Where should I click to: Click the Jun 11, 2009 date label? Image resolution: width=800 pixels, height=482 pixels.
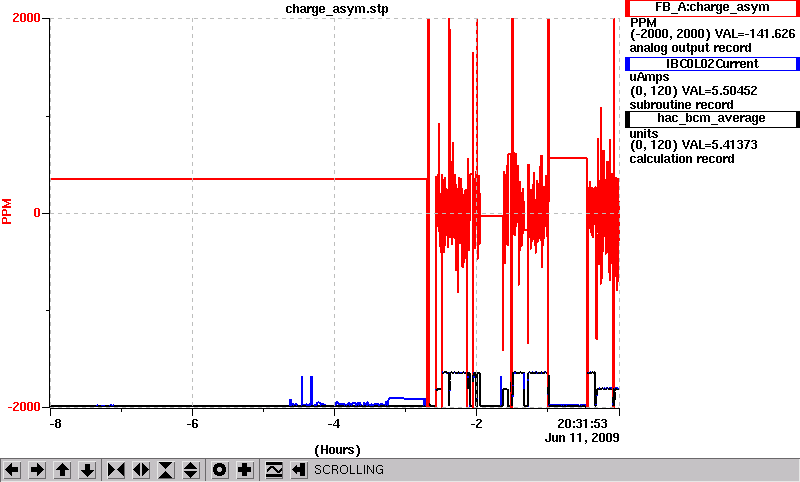pyautogui.click(x=582, y=438)
